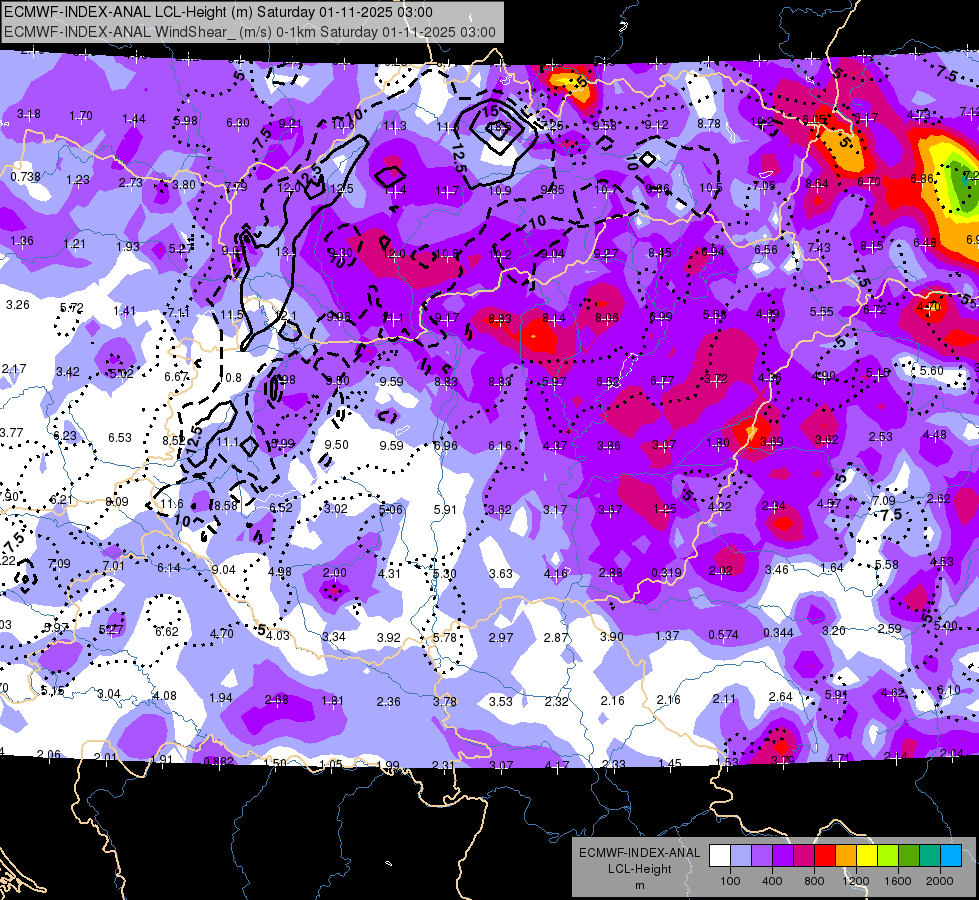Viewport: 979px width, 900px height.
Task: Click the grid value 7.01
Action: tap(114, 566)
